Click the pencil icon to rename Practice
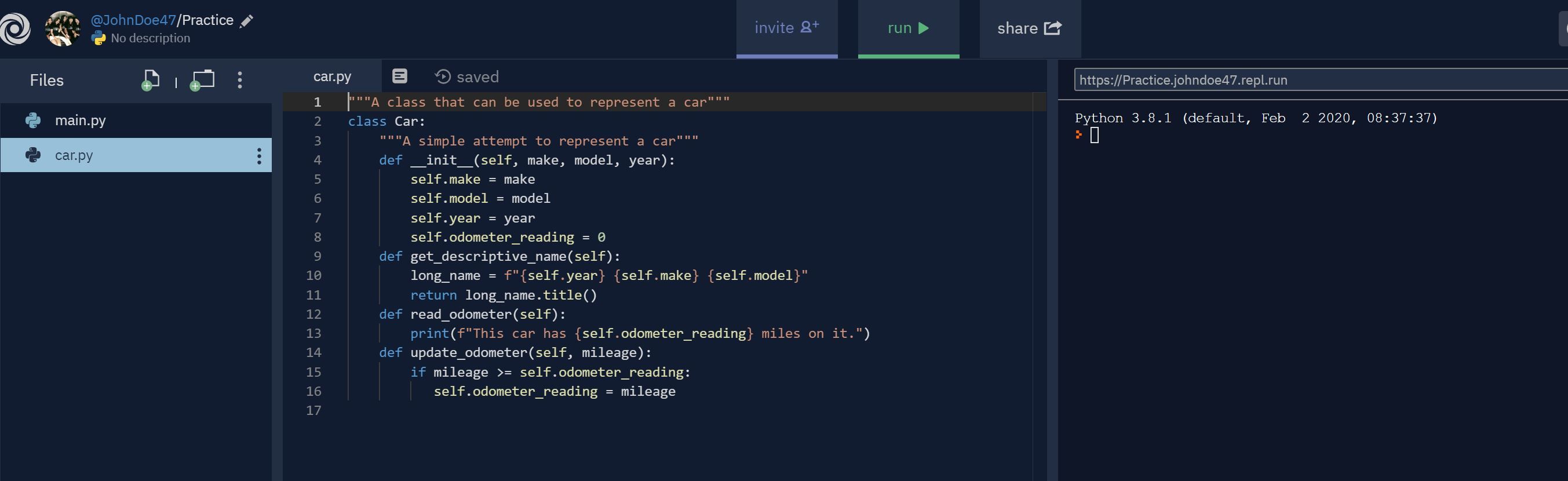The image size is (1568, 481). [246, 21]
